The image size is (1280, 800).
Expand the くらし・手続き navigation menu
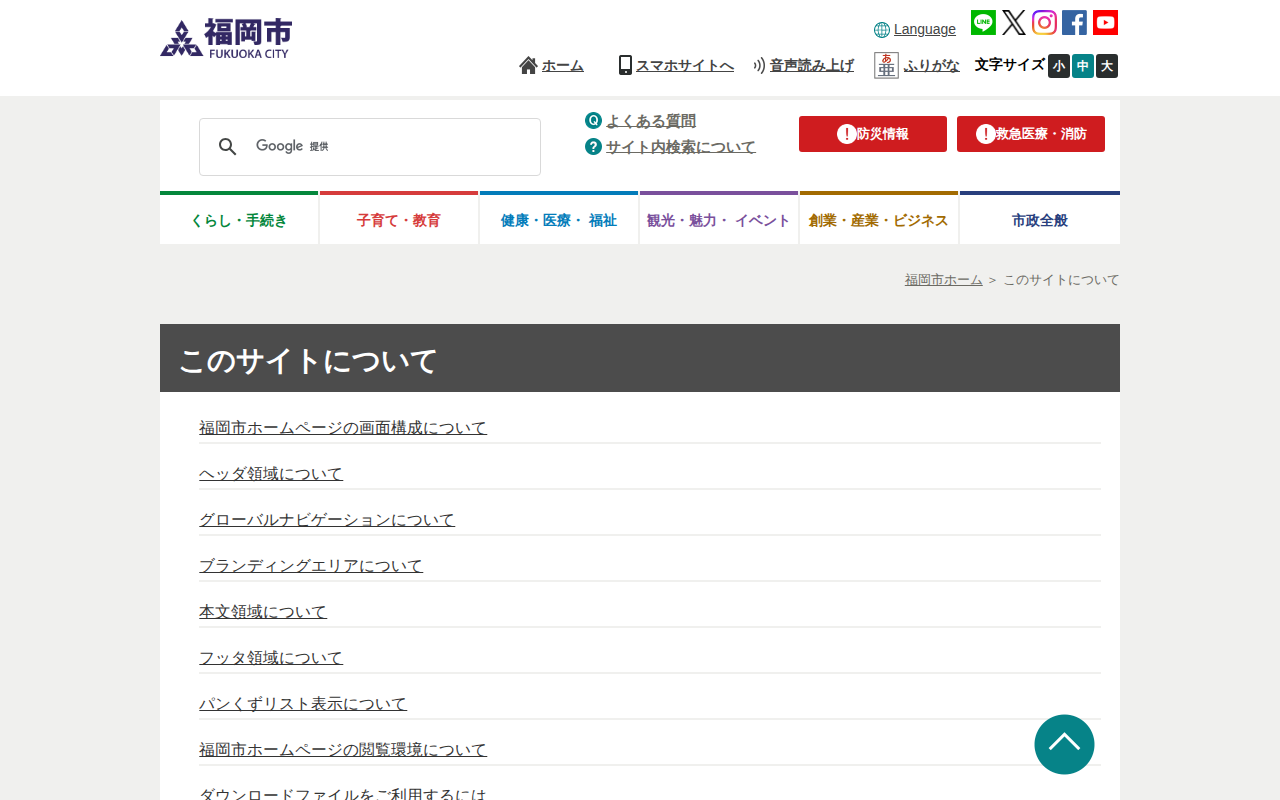(239, 220)
